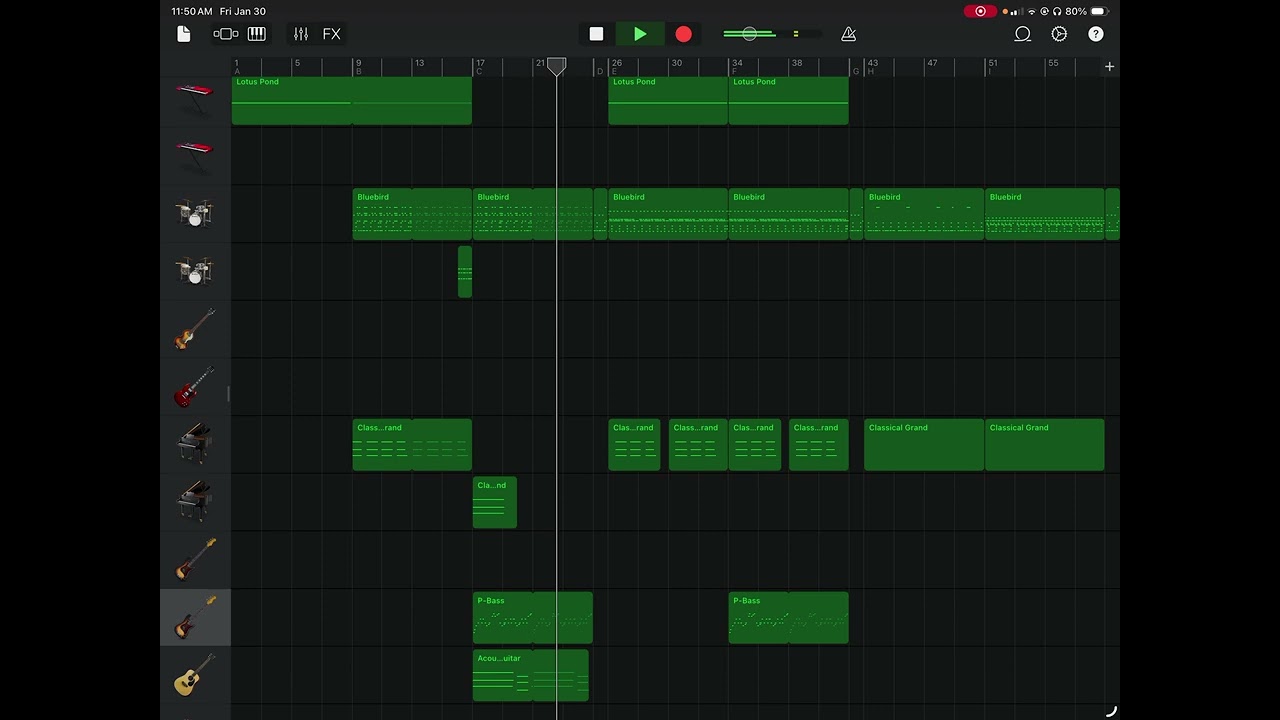Select the Class...rand region at bar 9

pyautogui.click(x=412, y=445)
